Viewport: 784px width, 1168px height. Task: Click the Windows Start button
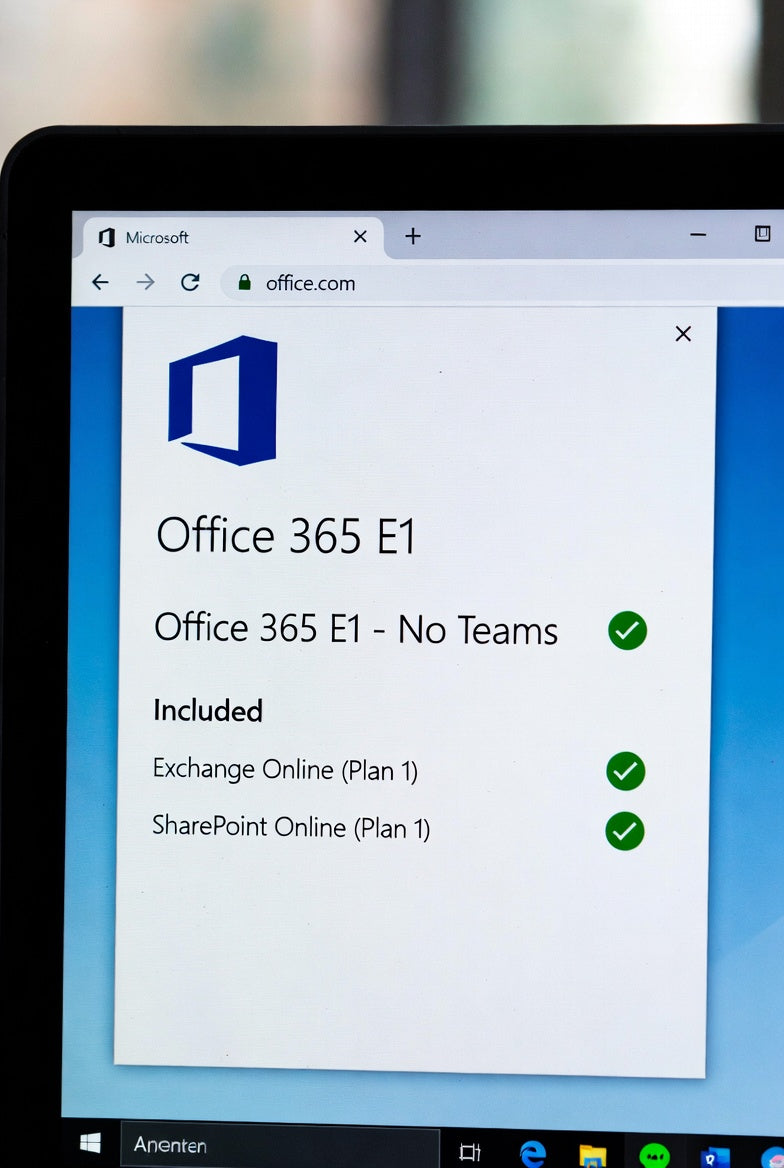coord(90,1143)
